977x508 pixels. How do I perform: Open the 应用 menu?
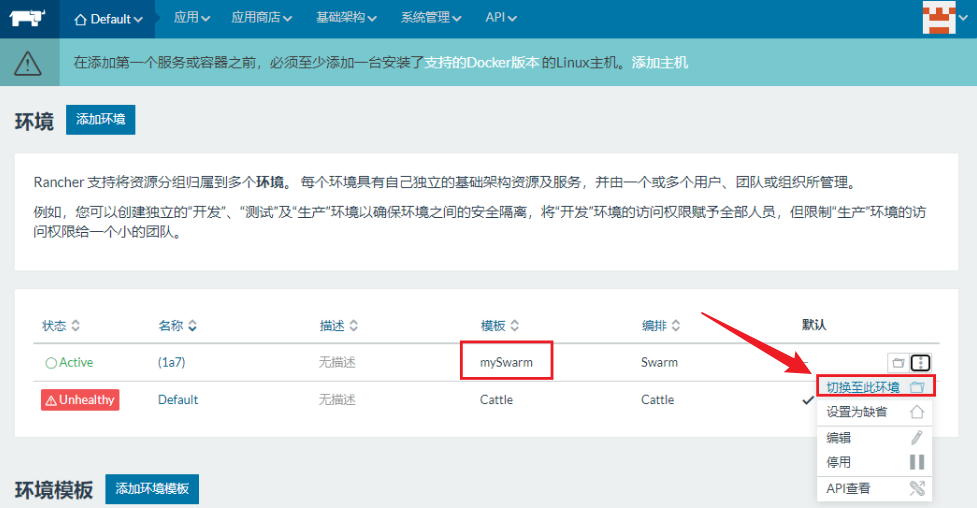[191, 18]
